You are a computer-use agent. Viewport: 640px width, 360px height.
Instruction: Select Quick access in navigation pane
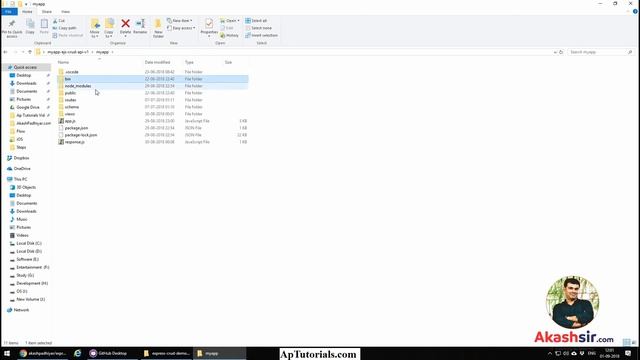tap(25, 67)
